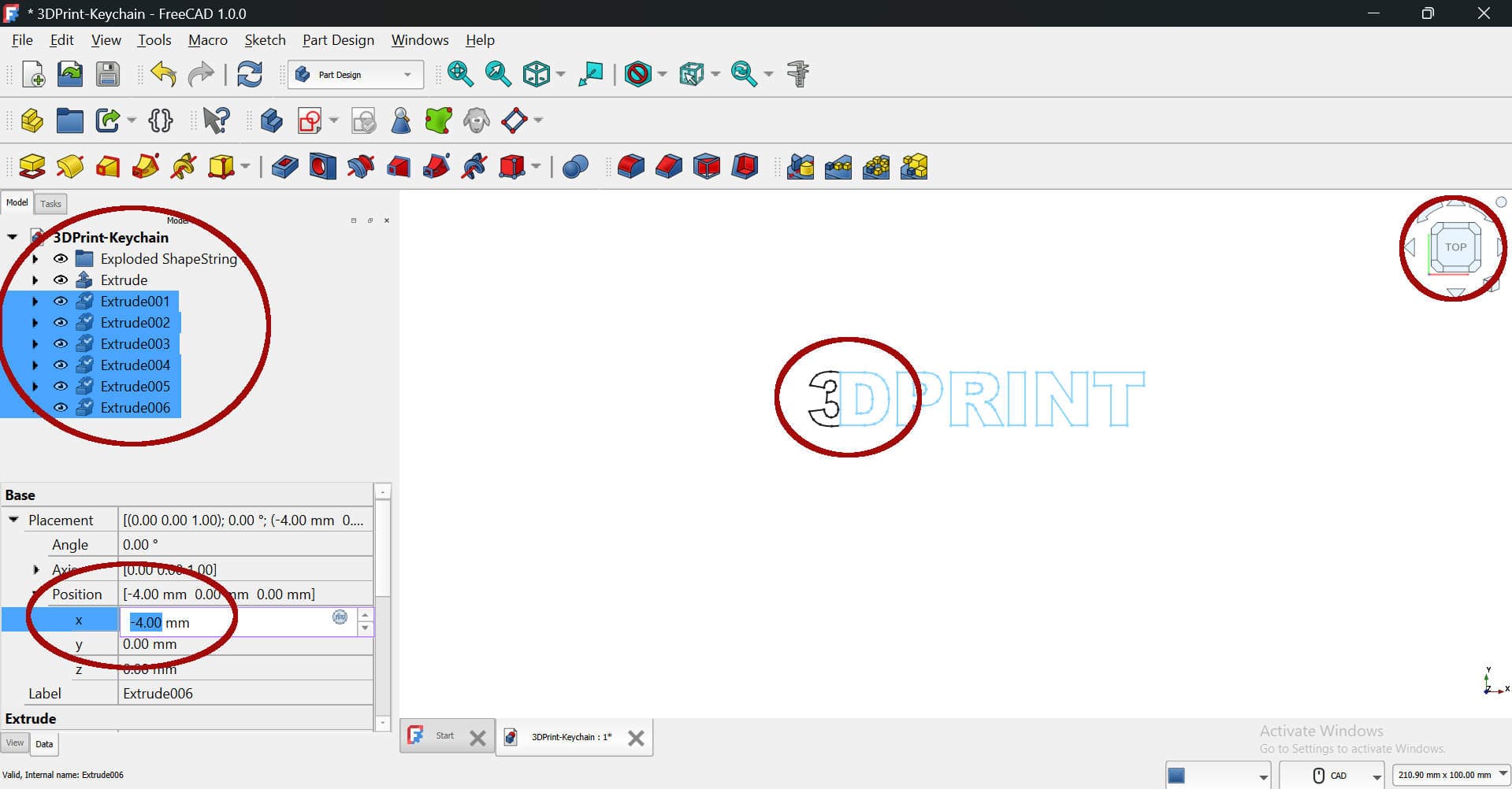Undo the last action

click(x=163, y=74)
